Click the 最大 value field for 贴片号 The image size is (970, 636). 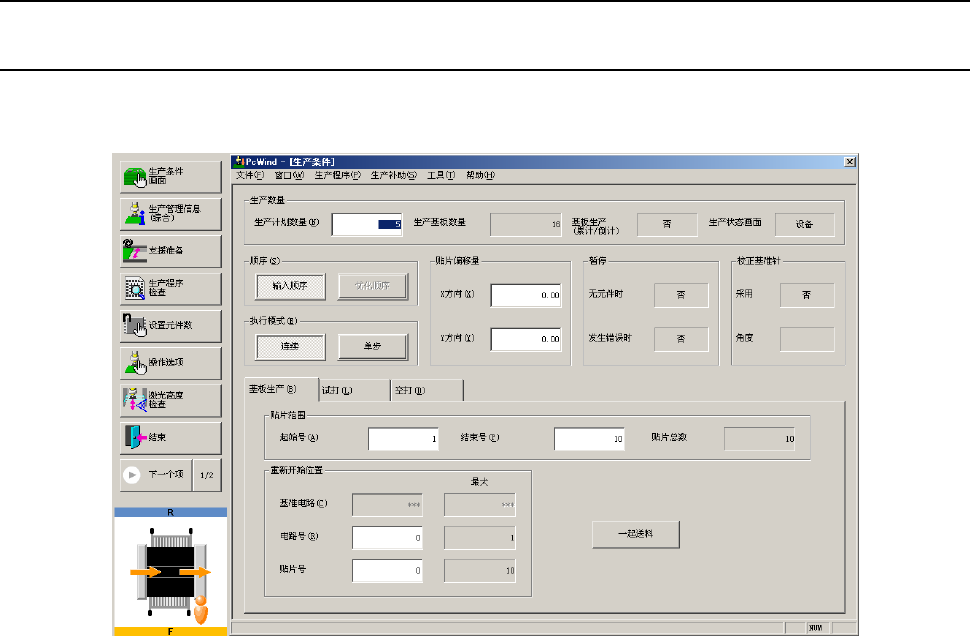coord(479,570)
